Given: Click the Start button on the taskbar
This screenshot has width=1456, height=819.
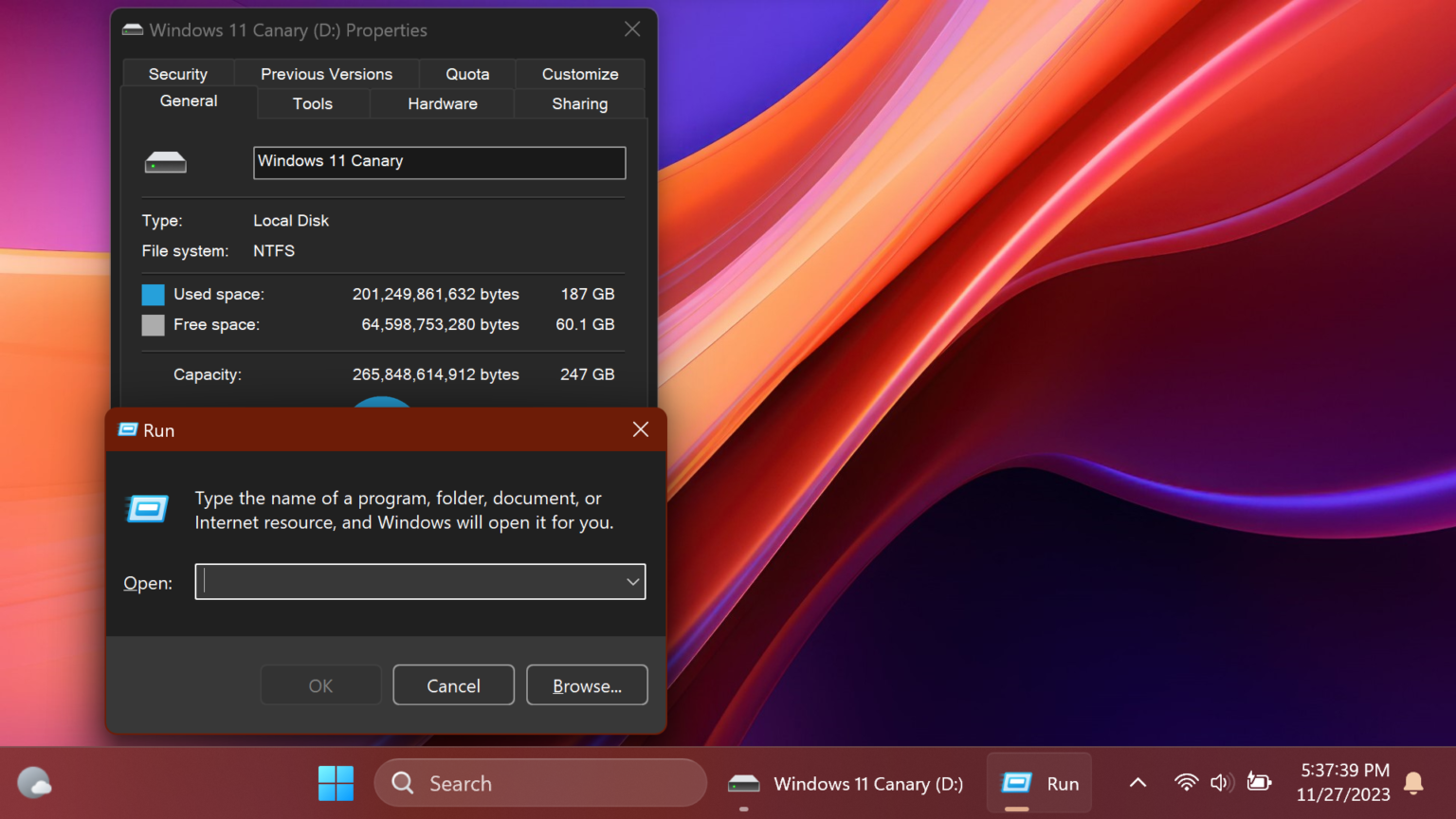Looking at the screenshot, I should tap(336, 783).
